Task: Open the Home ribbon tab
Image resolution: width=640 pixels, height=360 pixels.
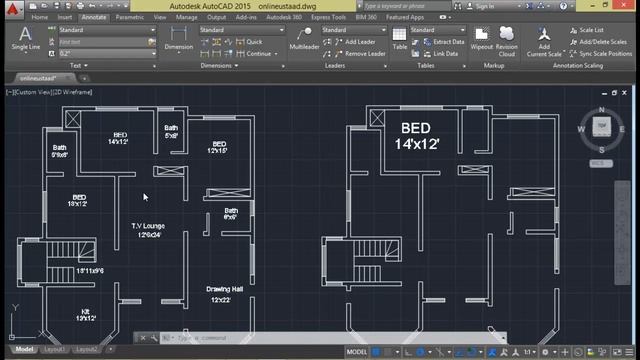Action: [40, 17]
